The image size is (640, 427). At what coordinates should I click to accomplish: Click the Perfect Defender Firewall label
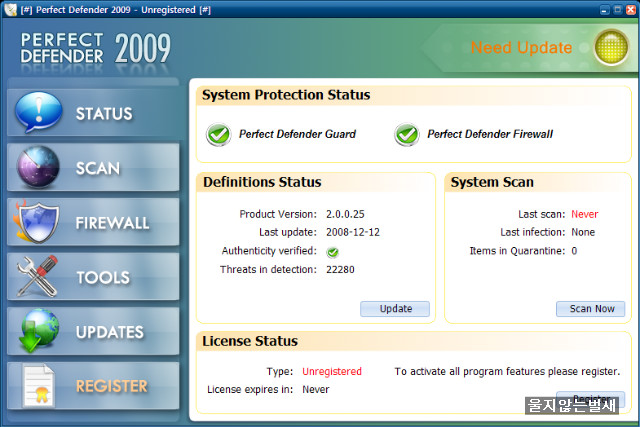pos(490,134)
